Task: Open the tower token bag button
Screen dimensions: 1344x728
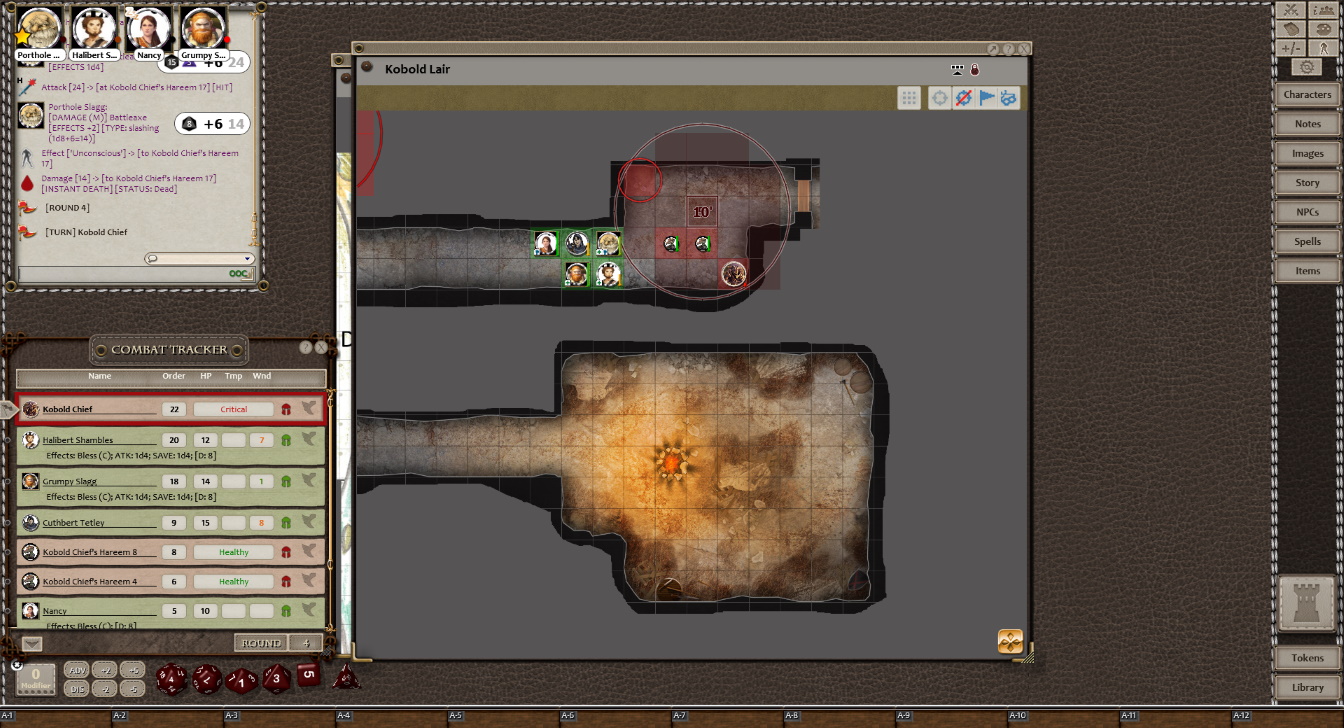Action: coord(1307,604)
